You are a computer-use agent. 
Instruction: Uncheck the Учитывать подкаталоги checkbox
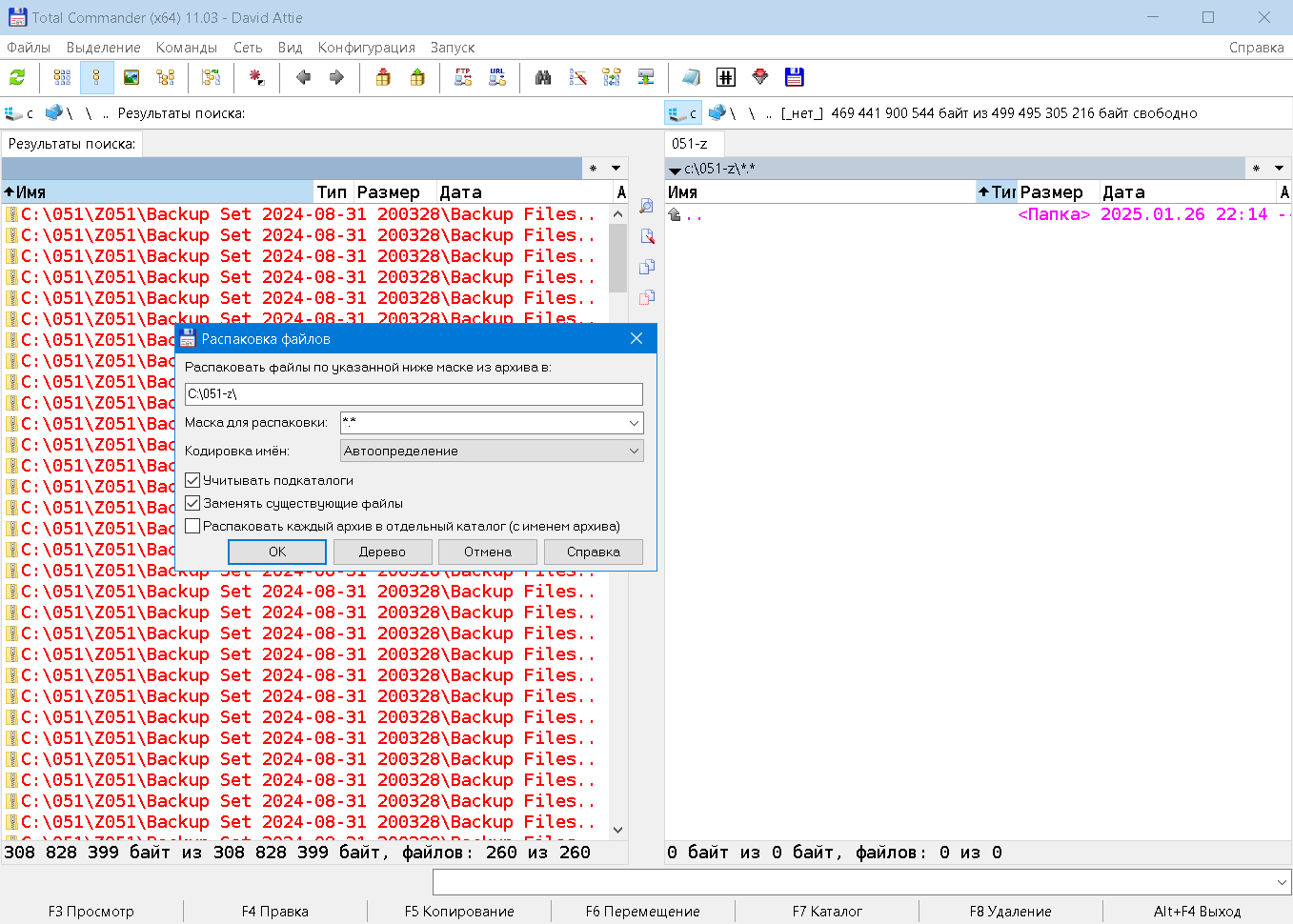pyautogui.click(x=192, y=480)
